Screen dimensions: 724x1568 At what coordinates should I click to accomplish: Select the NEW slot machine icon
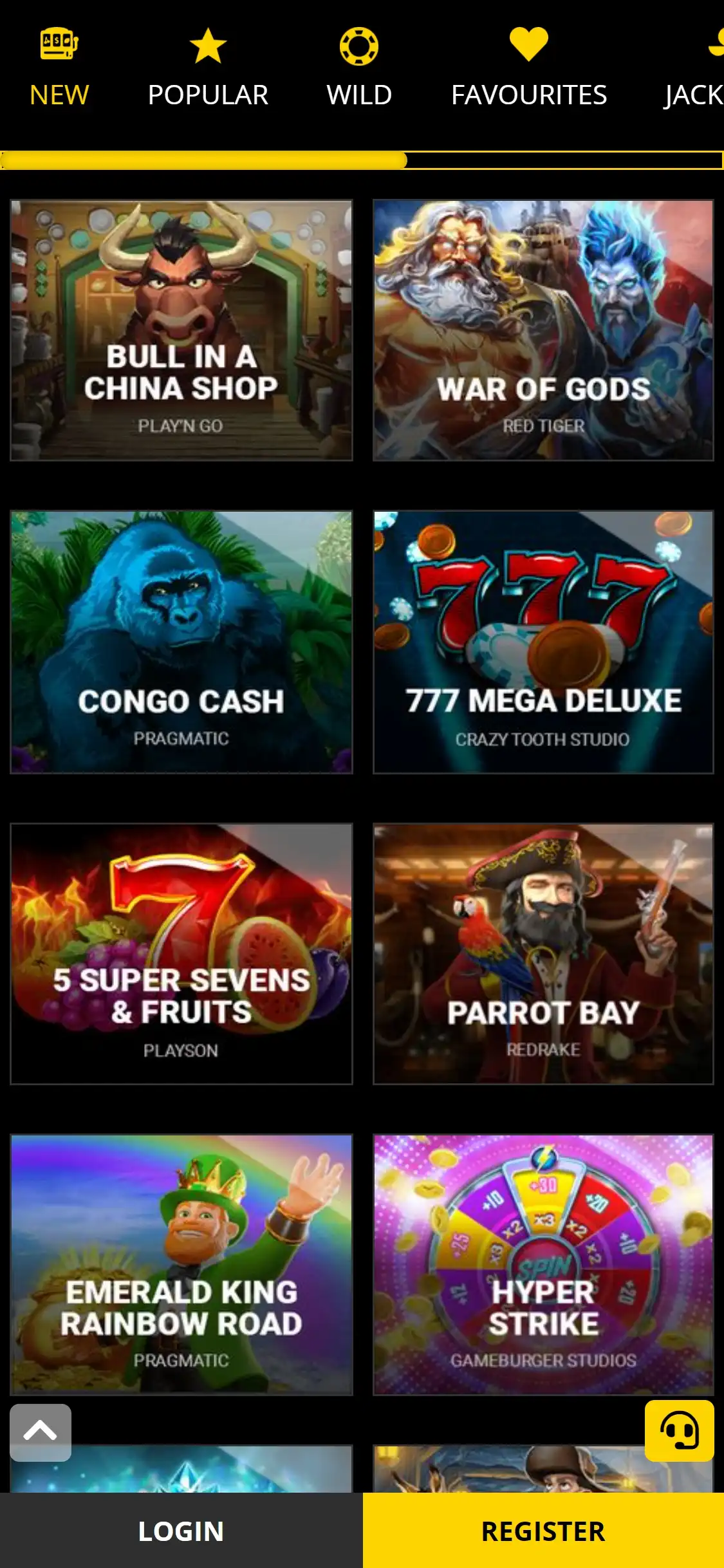coord(59,44)
